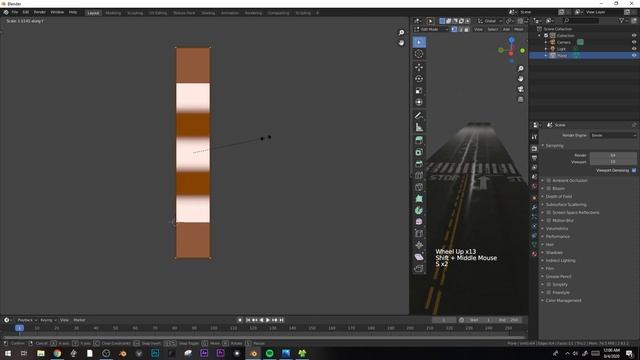Hide Collection via its eye icon
The image size is (640, 360).
(x=634, y=36)
